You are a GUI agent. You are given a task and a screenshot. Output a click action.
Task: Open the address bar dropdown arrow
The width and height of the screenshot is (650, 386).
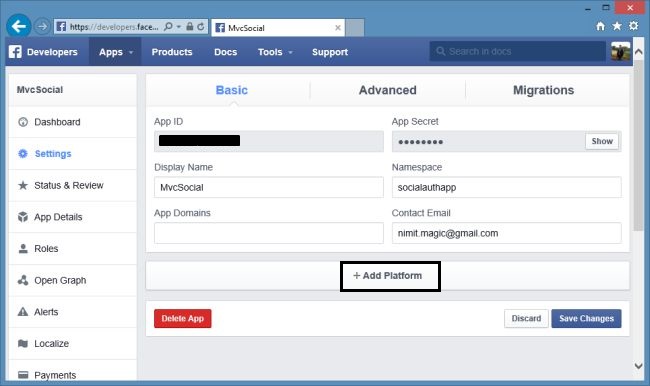click(179, 27)
